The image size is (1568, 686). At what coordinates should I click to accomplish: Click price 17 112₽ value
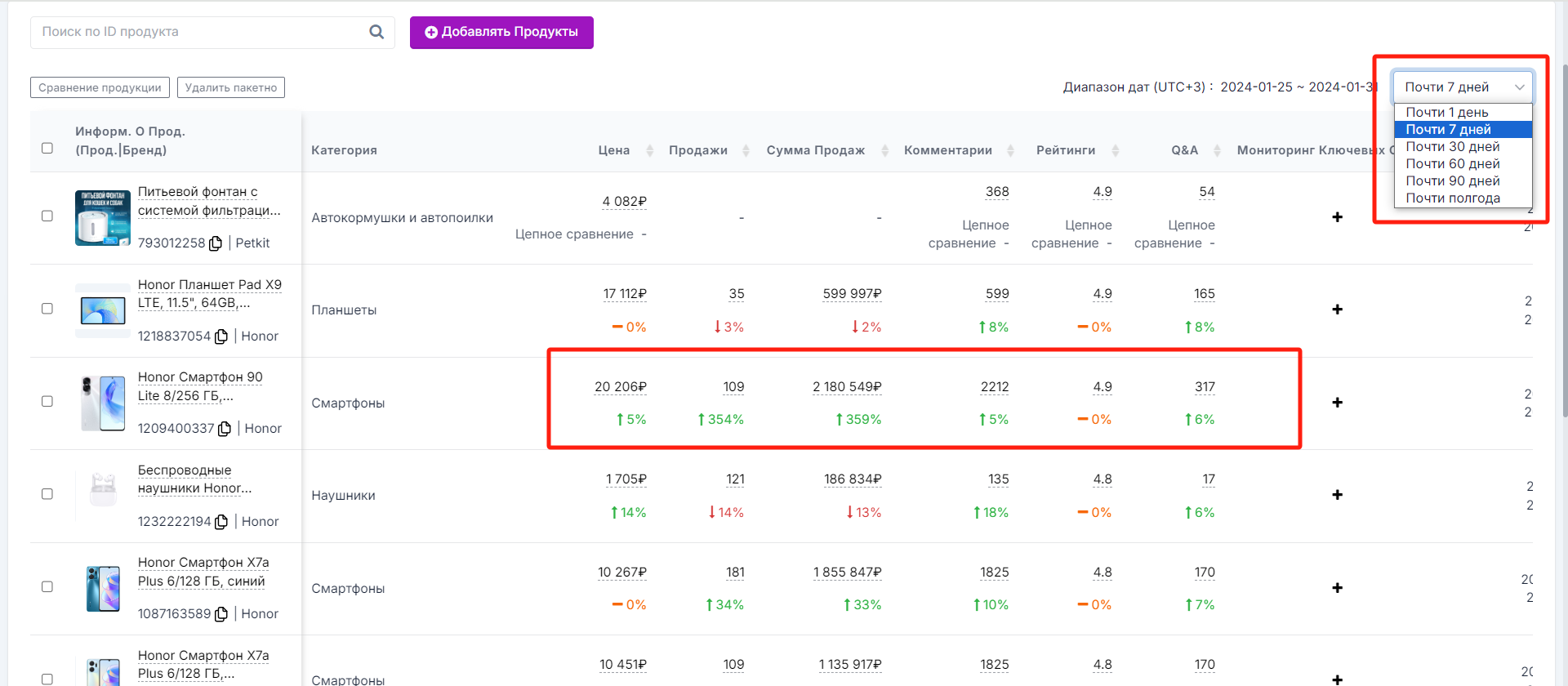pos(625,294)
